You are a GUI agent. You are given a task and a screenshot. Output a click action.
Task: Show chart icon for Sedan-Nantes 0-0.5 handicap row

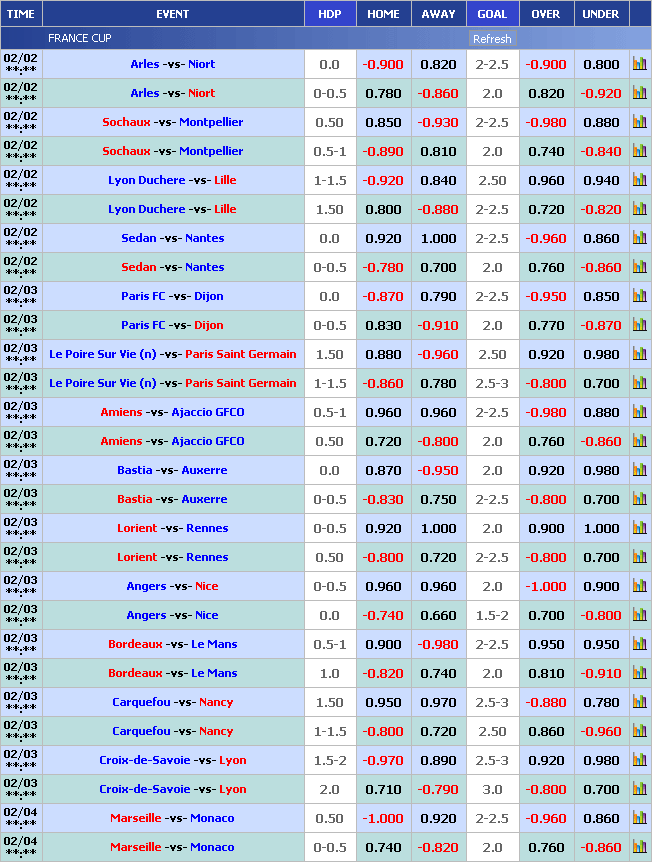pyautogui.click(x=639, y=267)
